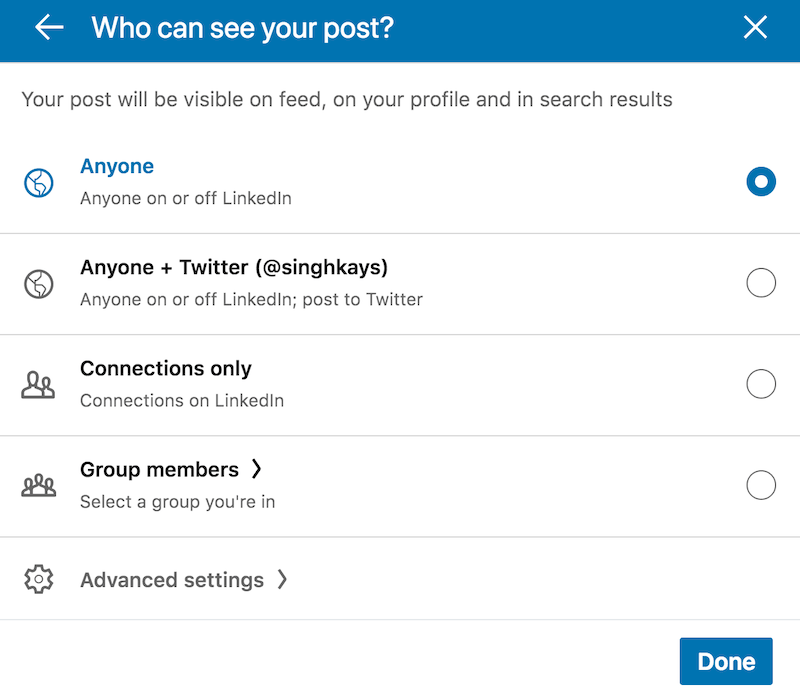Screen dimensions: 800x697
Task: Click the group icon beside Group members
Action: pos(38,485)
